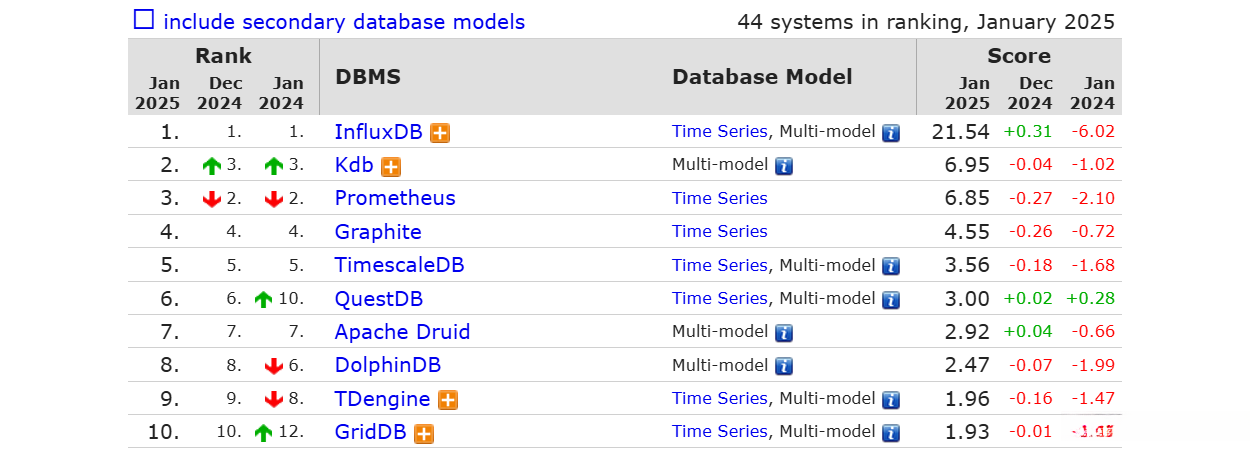1250x449 pixels.
Task: Click the info icon beside Kdb's Multi-model
Action: pos(784,166)
